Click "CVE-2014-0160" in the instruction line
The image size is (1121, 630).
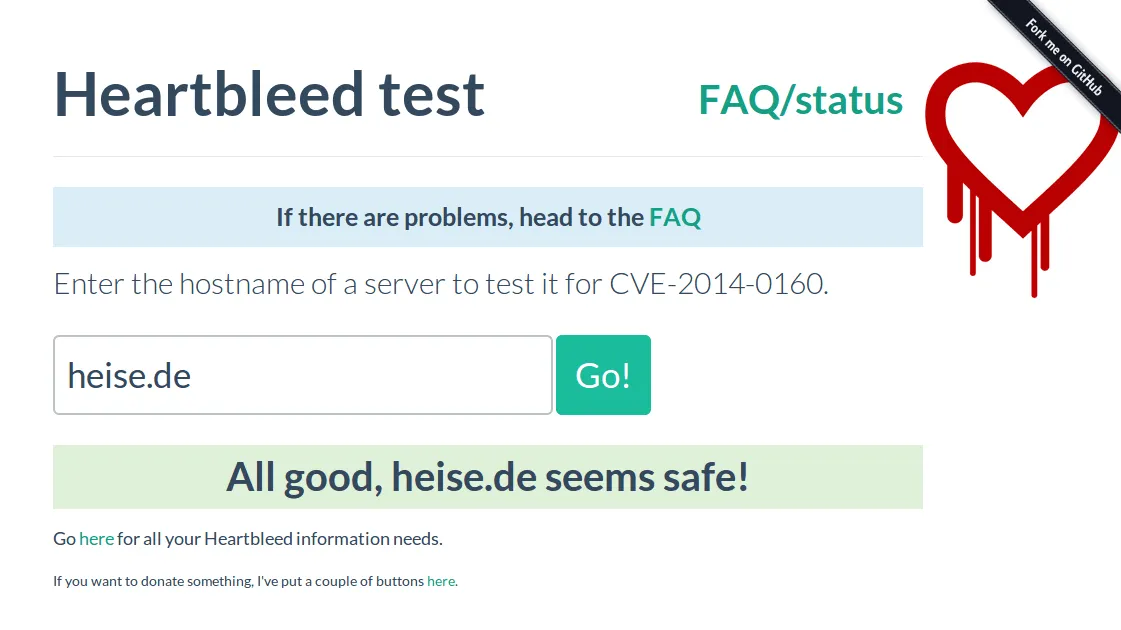point(717,284)
